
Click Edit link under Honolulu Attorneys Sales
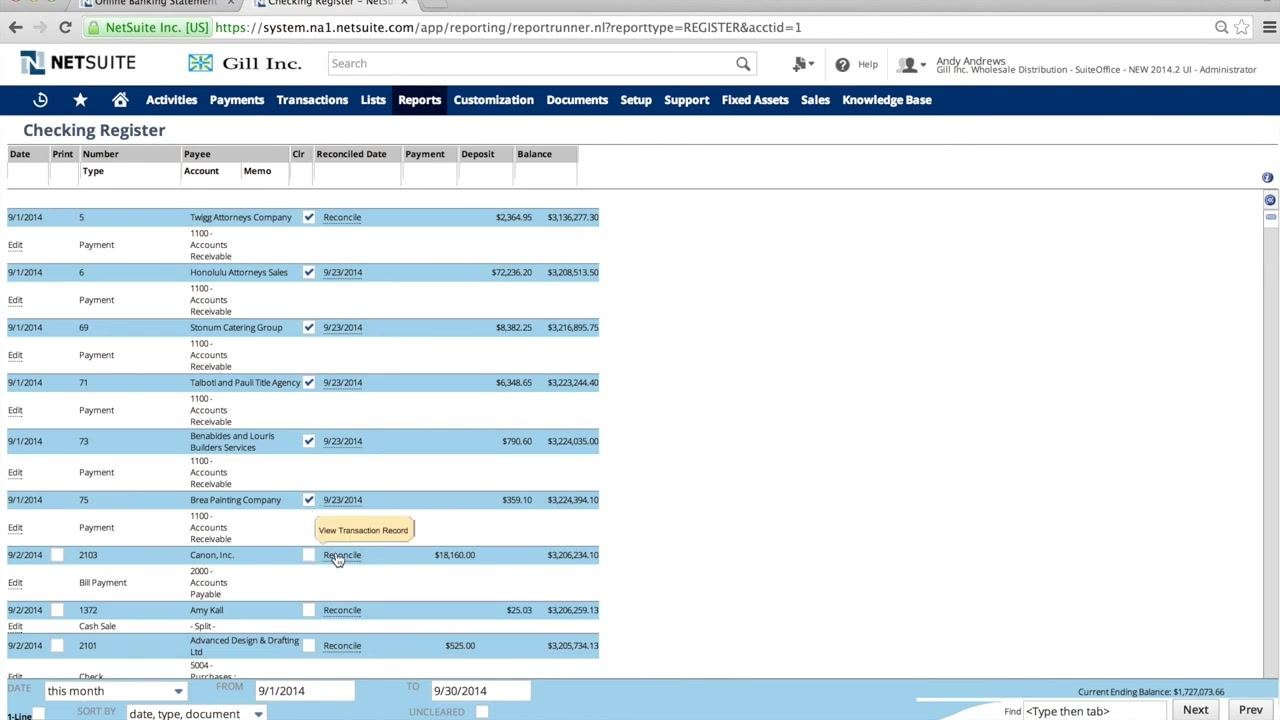pyautogui.click(x=15, y=300)
